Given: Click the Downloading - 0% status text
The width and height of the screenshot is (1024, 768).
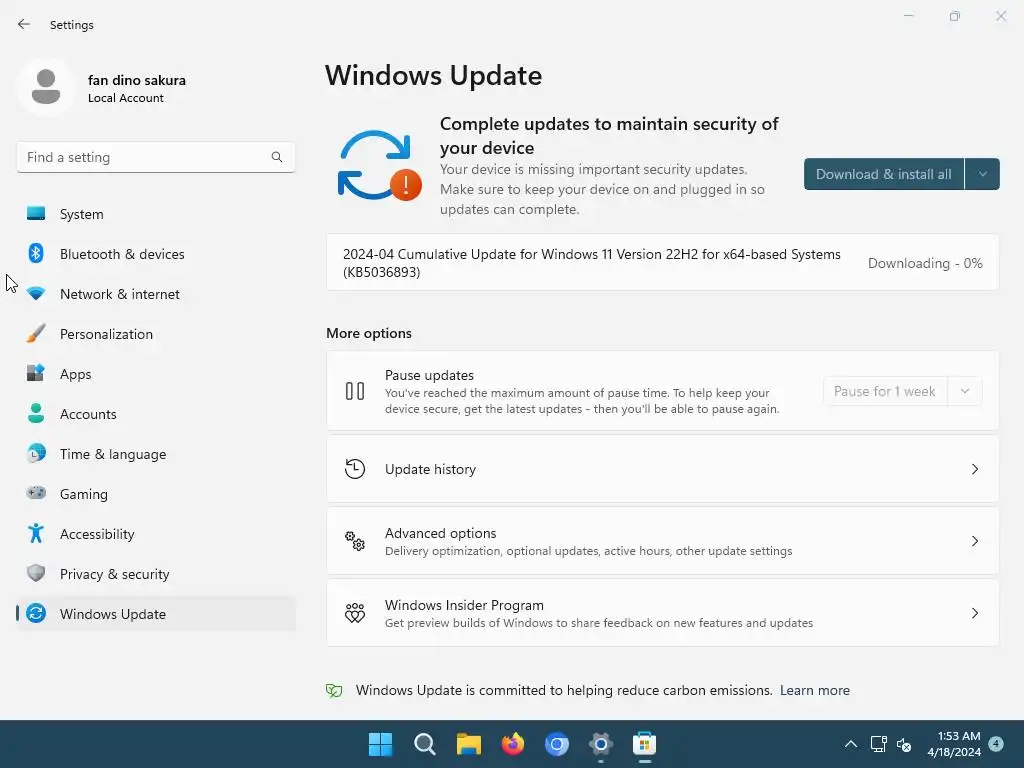Looking at the screenshot, I should coord(925,263).
